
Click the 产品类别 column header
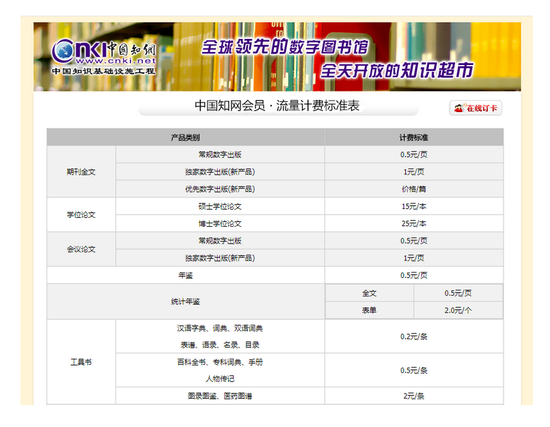point(186,138)
